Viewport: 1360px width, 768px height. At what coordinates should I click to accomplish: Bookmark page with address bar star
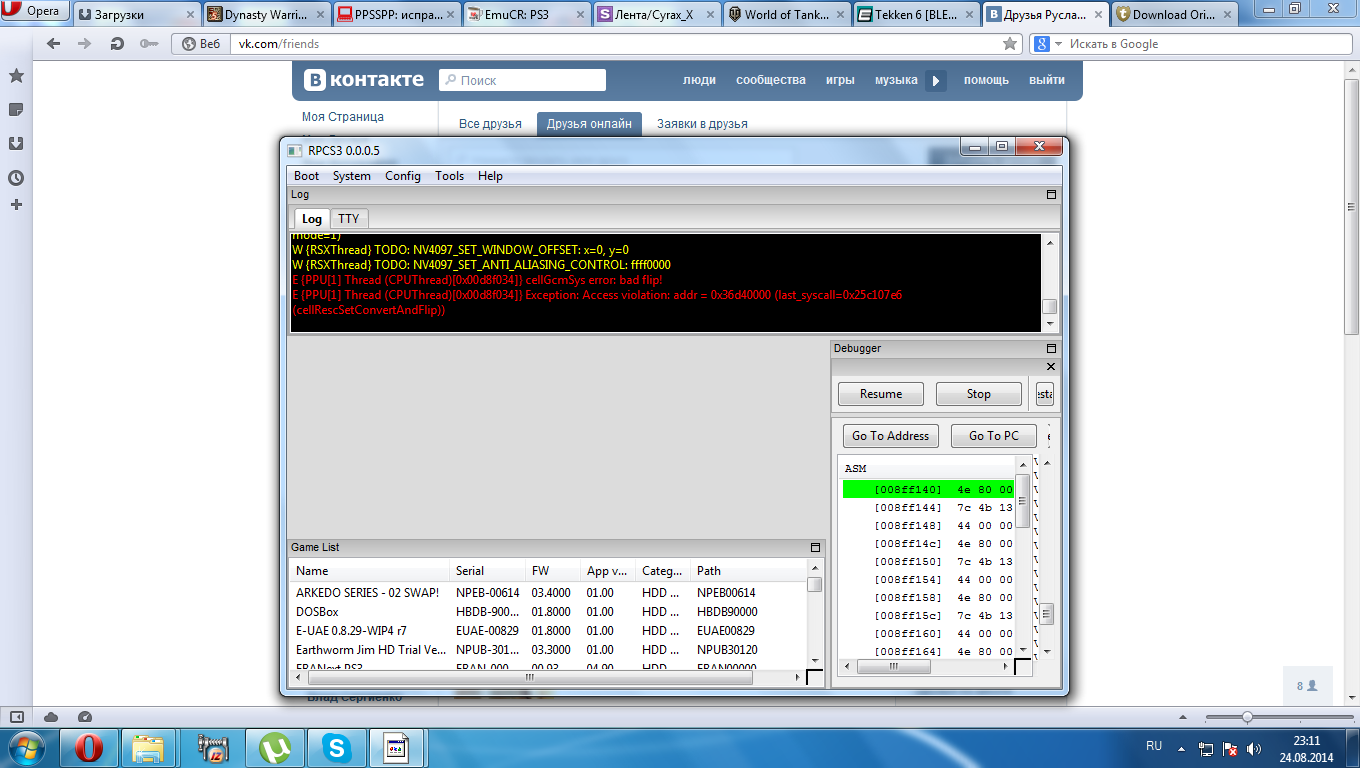coord(1010,44)
